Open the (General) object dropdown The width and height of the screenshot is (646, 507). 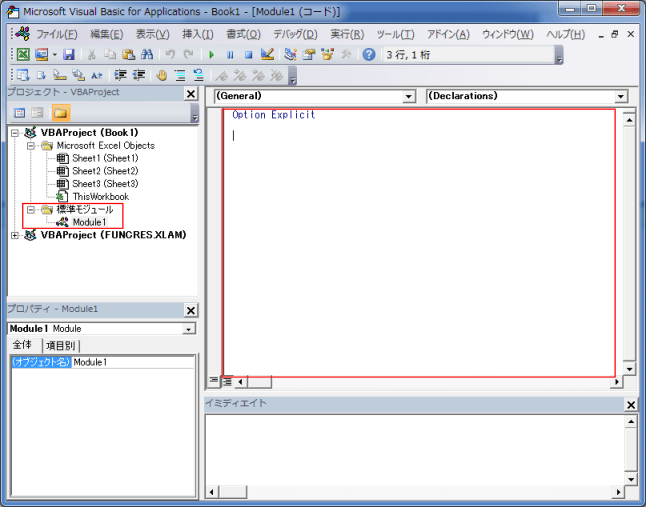[x=408, y=97]
